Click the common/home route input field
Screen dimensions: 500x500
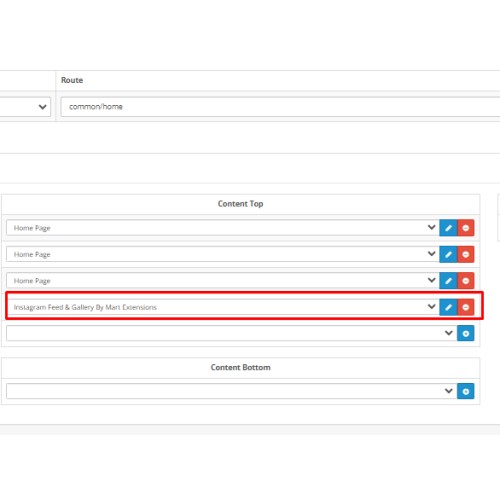(x=280, y=107)
